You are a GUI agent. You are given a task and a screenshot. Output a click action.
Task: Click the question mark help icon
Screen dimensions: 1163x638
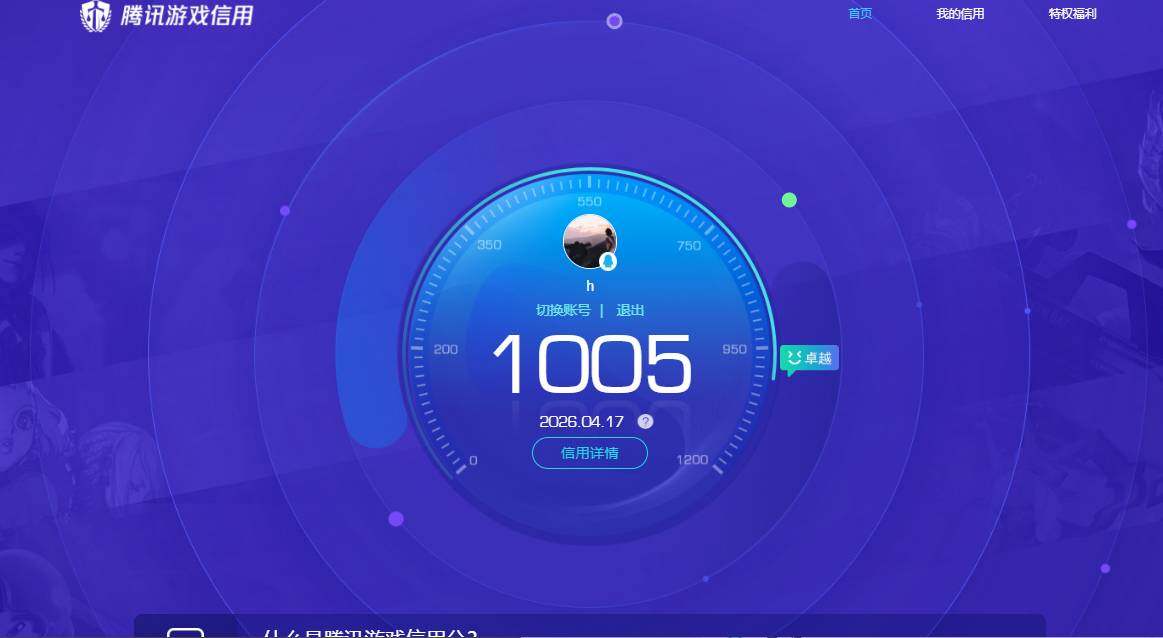645,421
